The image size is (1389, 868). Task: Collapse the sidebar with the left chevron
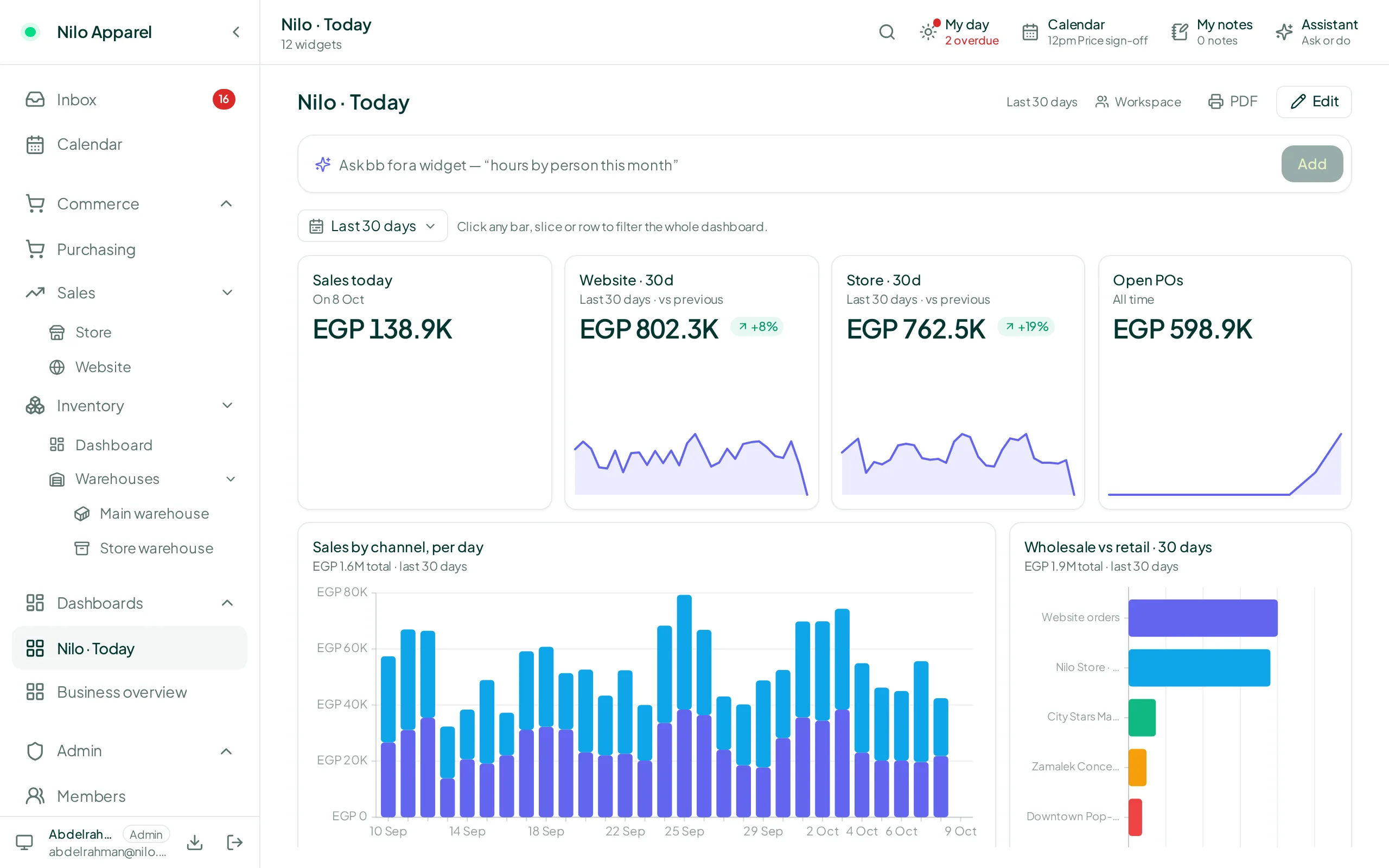236,32
